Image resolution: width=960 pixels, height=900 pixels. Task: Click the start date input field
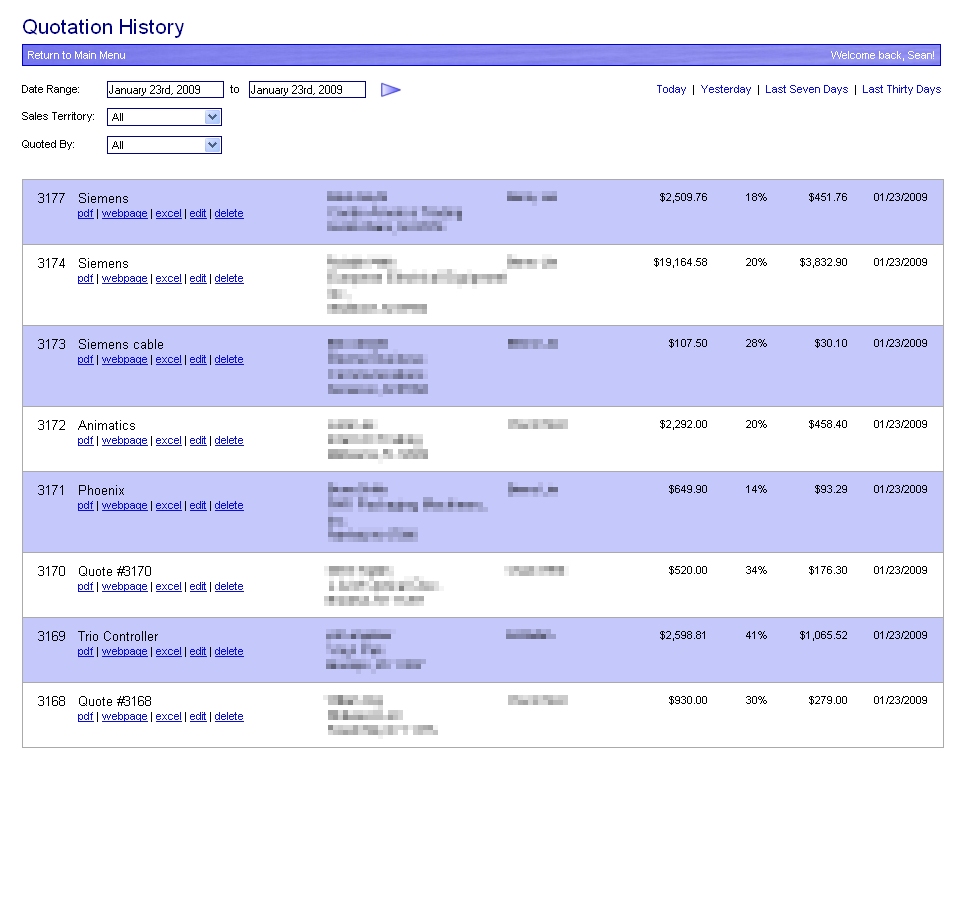click(x=165, y=89)
